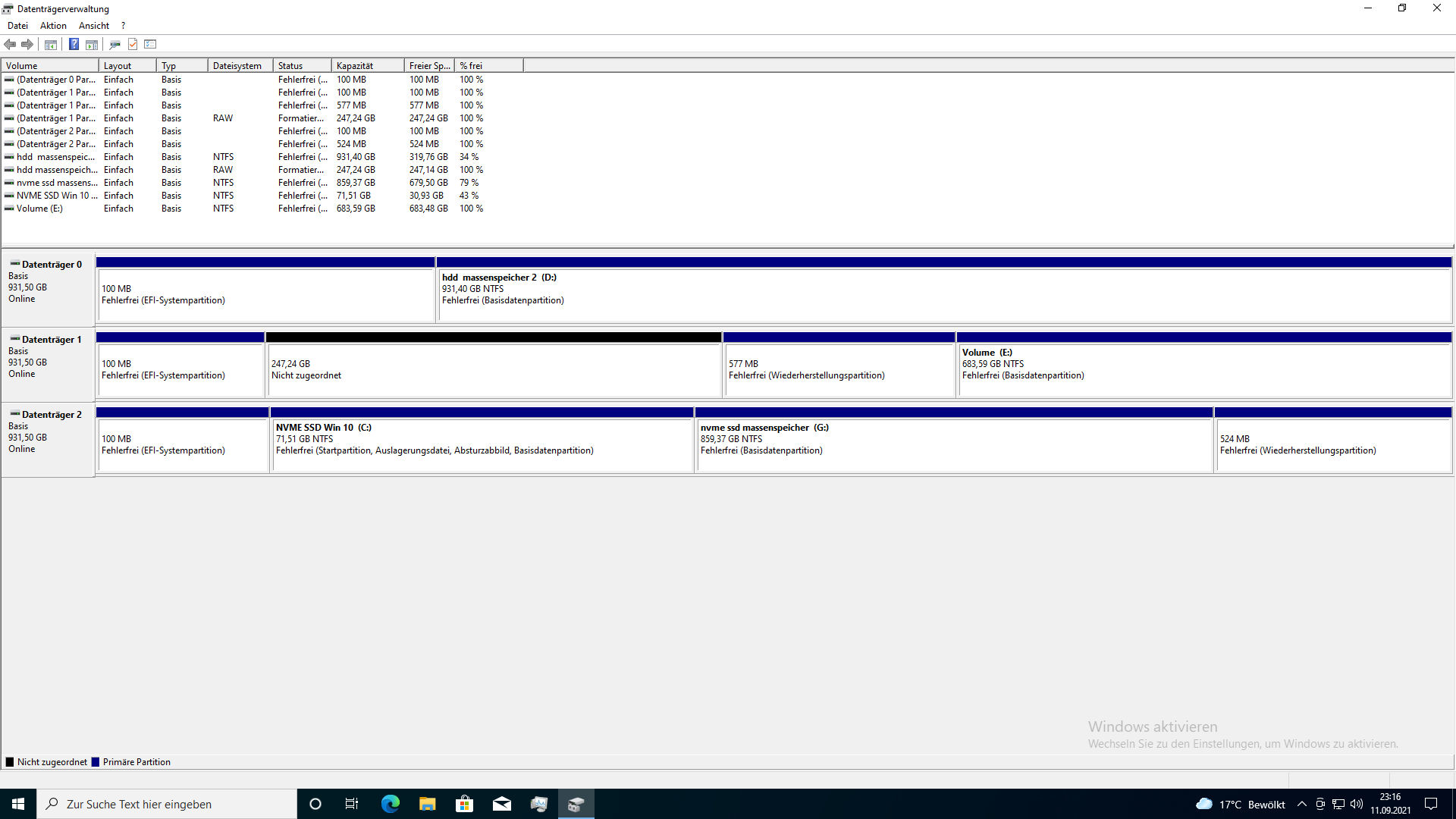
Task: Select the 247,24 GB Nicht zugeordnet region
Action: click(x=493, y=370)
